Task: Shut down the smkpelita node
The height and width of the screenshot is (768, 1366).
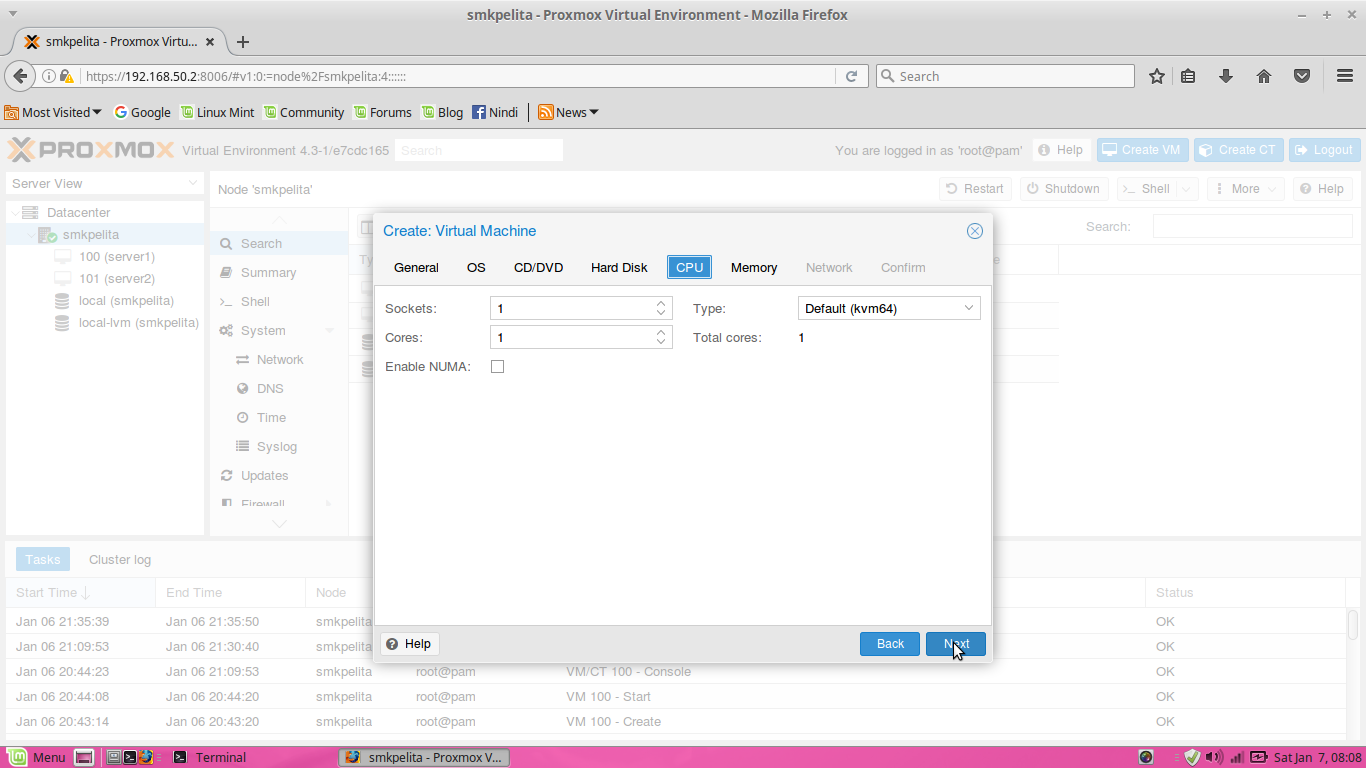Action: 1063,189
